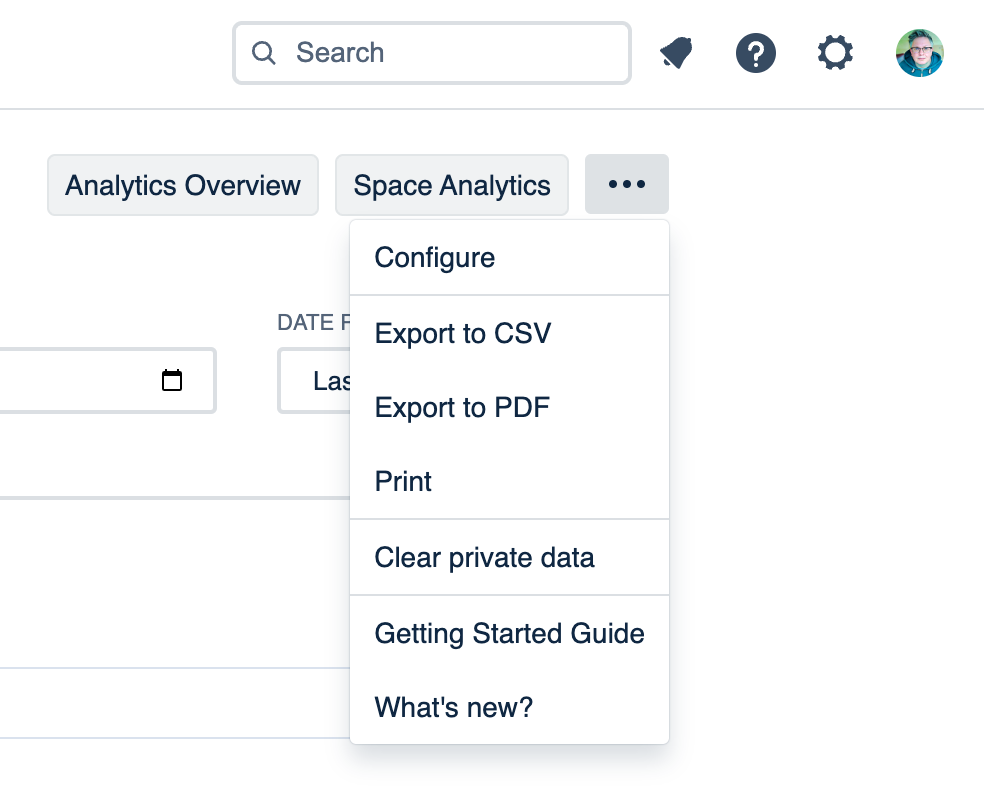
Task: Go to Analytics Overview
Action: (183, 185)
